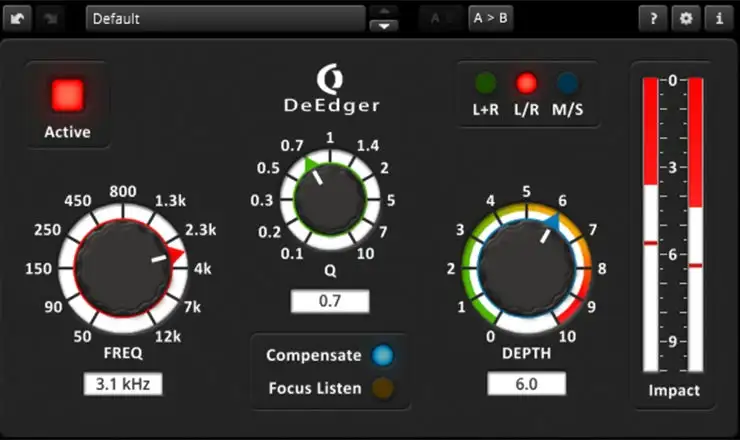Click the 0.1 mark on Q dial
Image resolution: width=740 pixels, height=440 pixels.
292,254
